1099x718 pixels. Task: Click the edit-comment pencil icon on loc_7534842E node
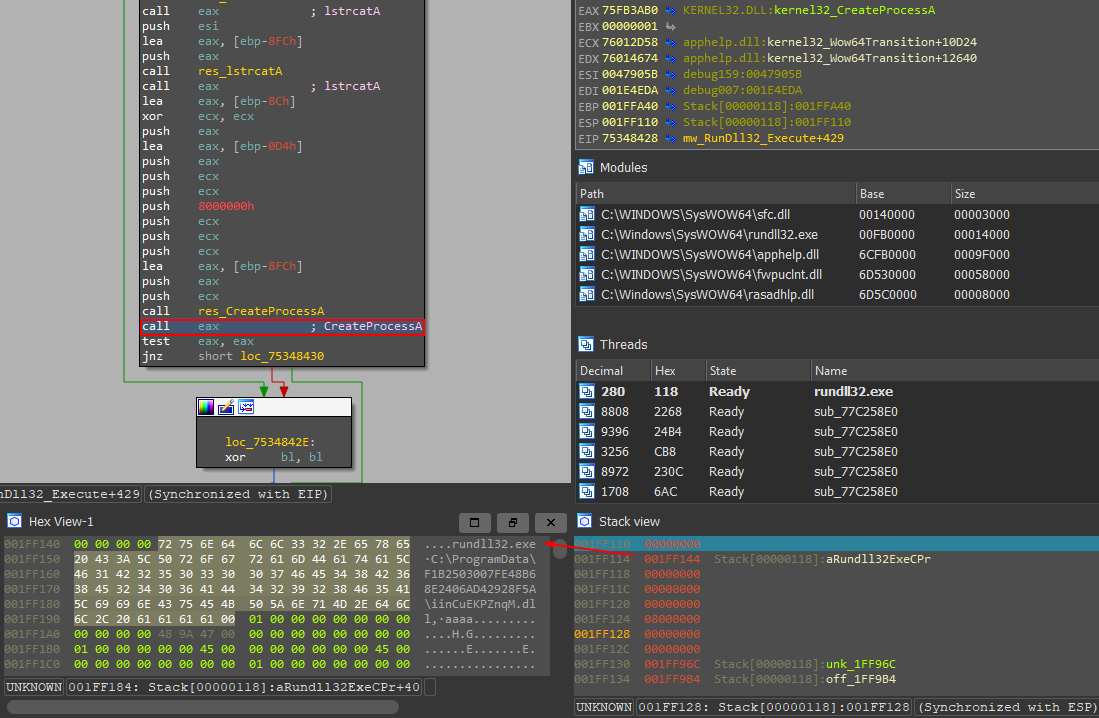(226, 407)
